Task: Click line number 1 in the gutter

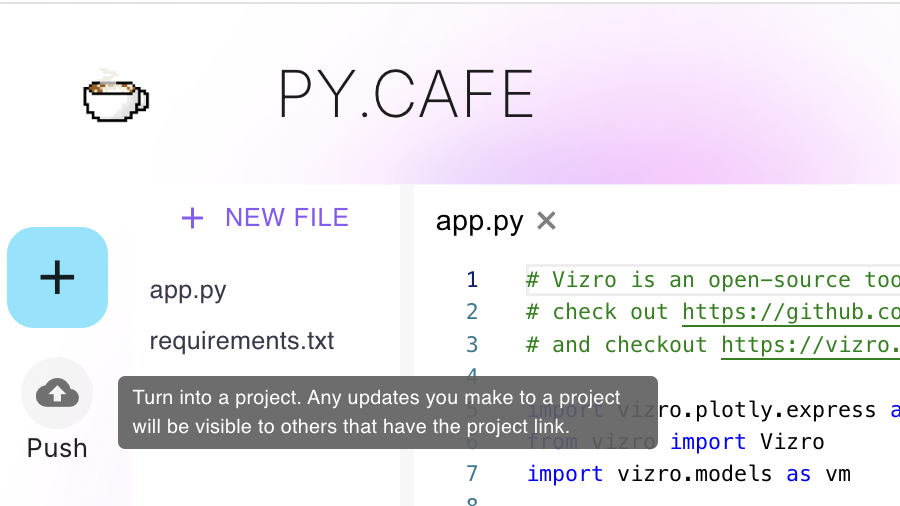Action: click(x=472, y=280)
